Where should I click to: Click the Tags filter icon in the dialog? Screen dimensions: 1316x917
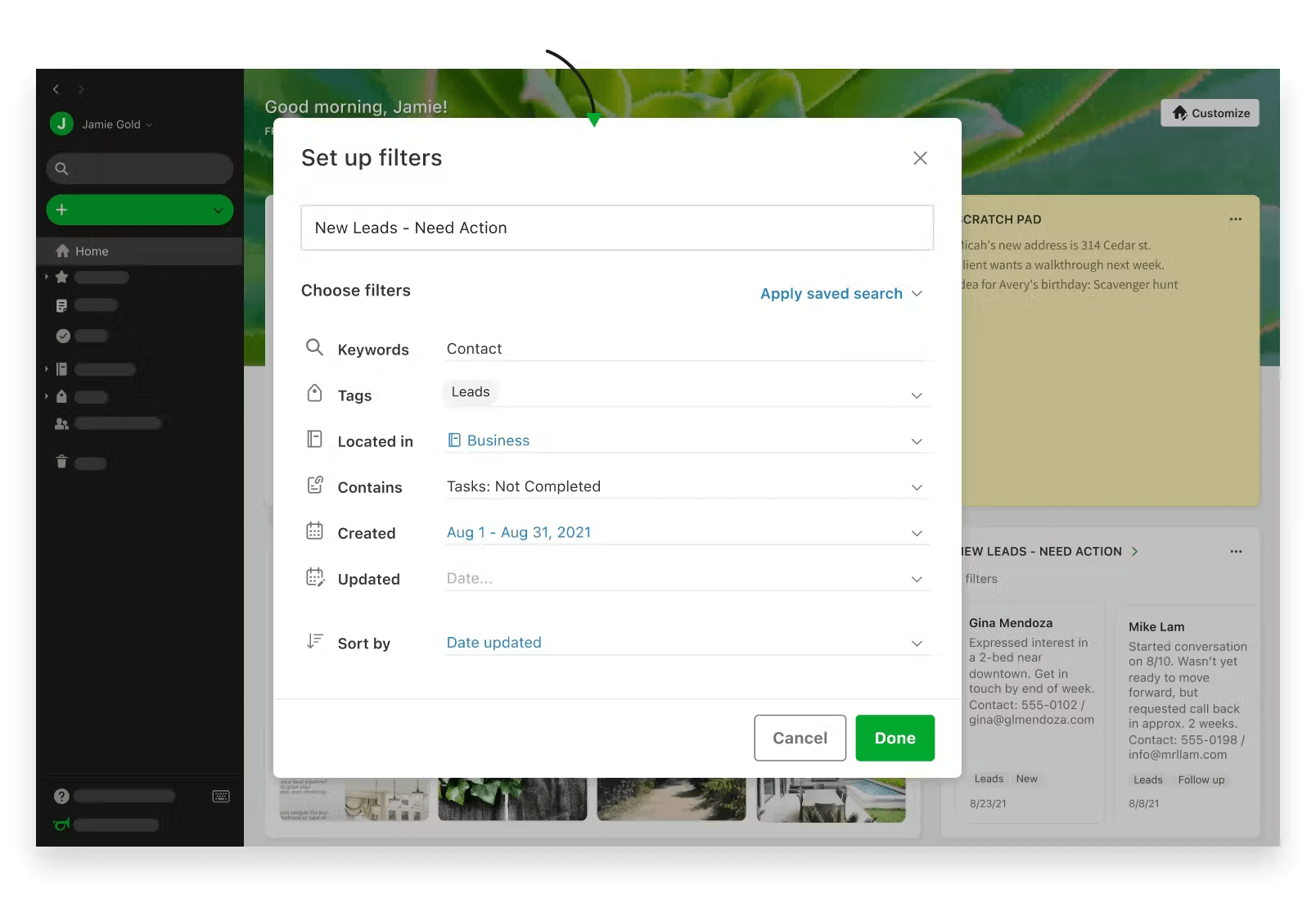[x=315, y=393]
